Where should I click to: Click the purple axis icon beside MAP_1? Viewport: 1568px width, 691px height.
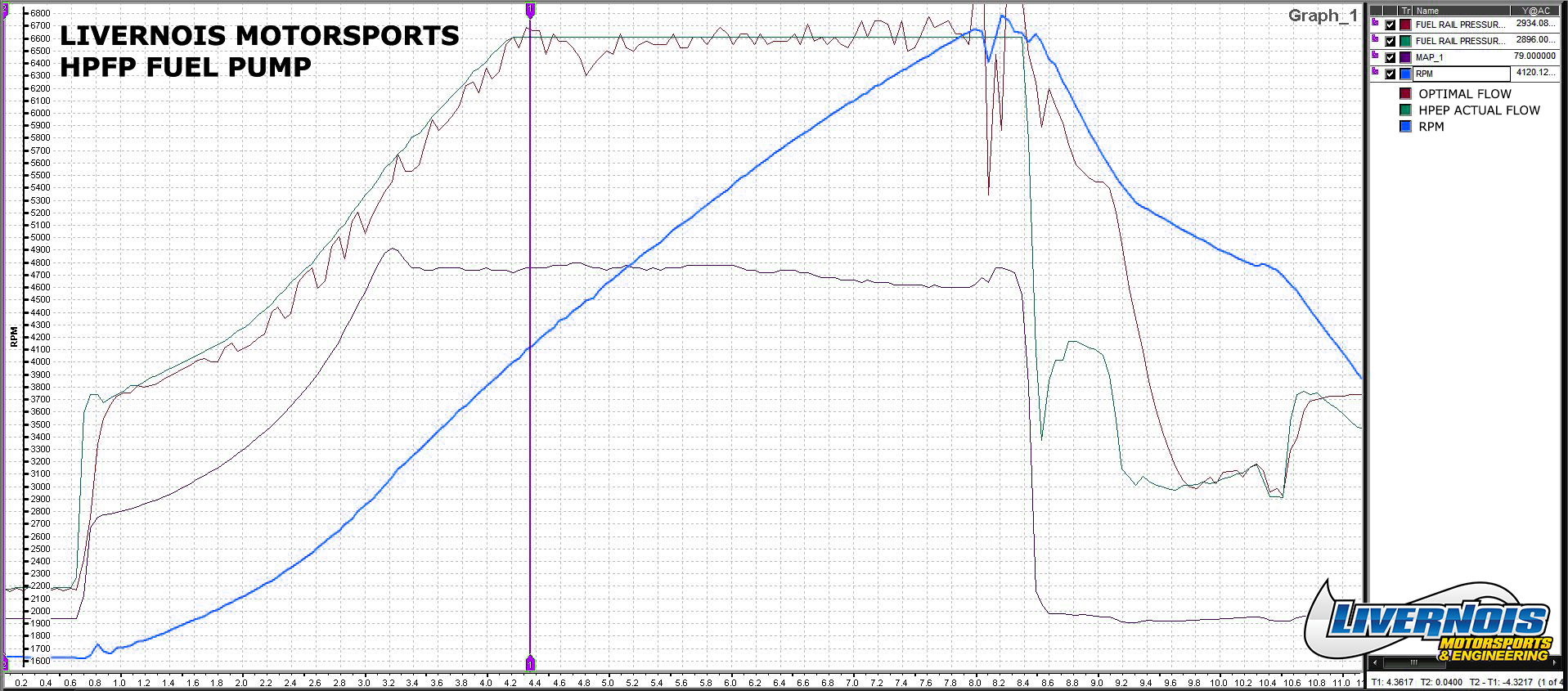pyautogui.click(x=1376, y=56)
